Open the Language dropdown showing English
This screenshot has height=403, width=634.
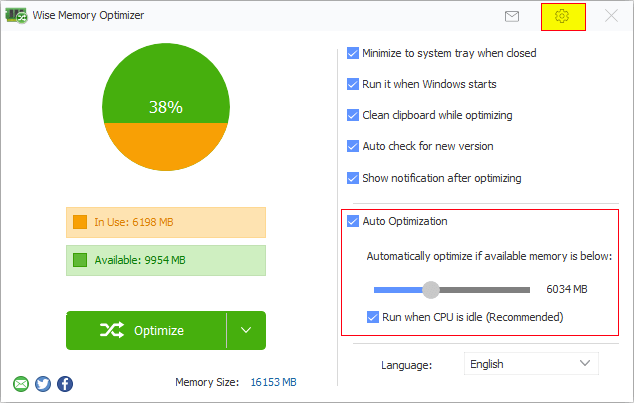[x=532, y=364]
